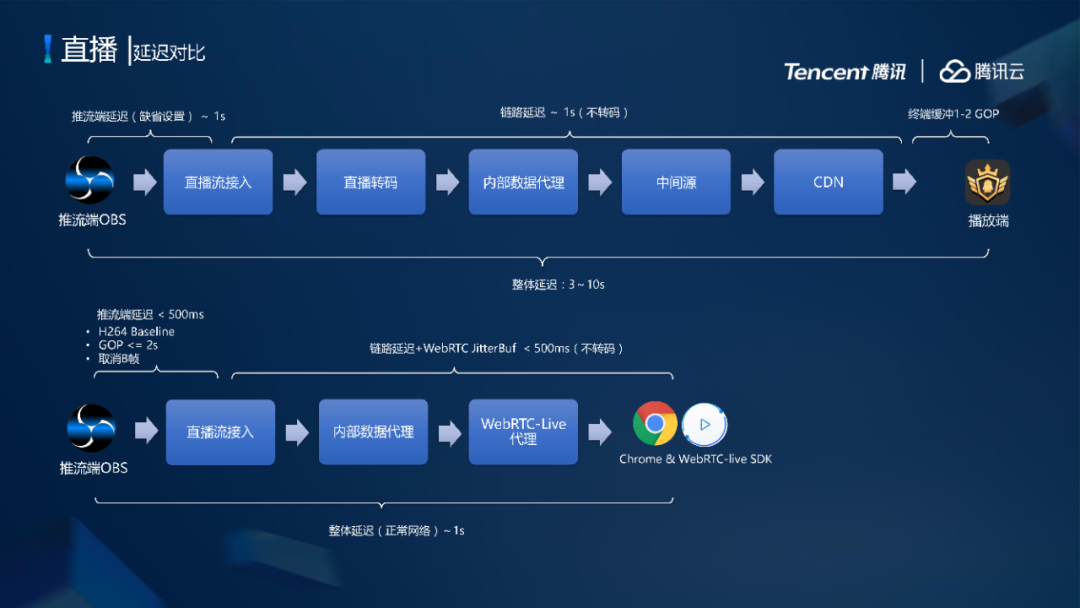Select the top-row 内部数据代理 box
The image size is (1080, 608).
tap(523, 182)
